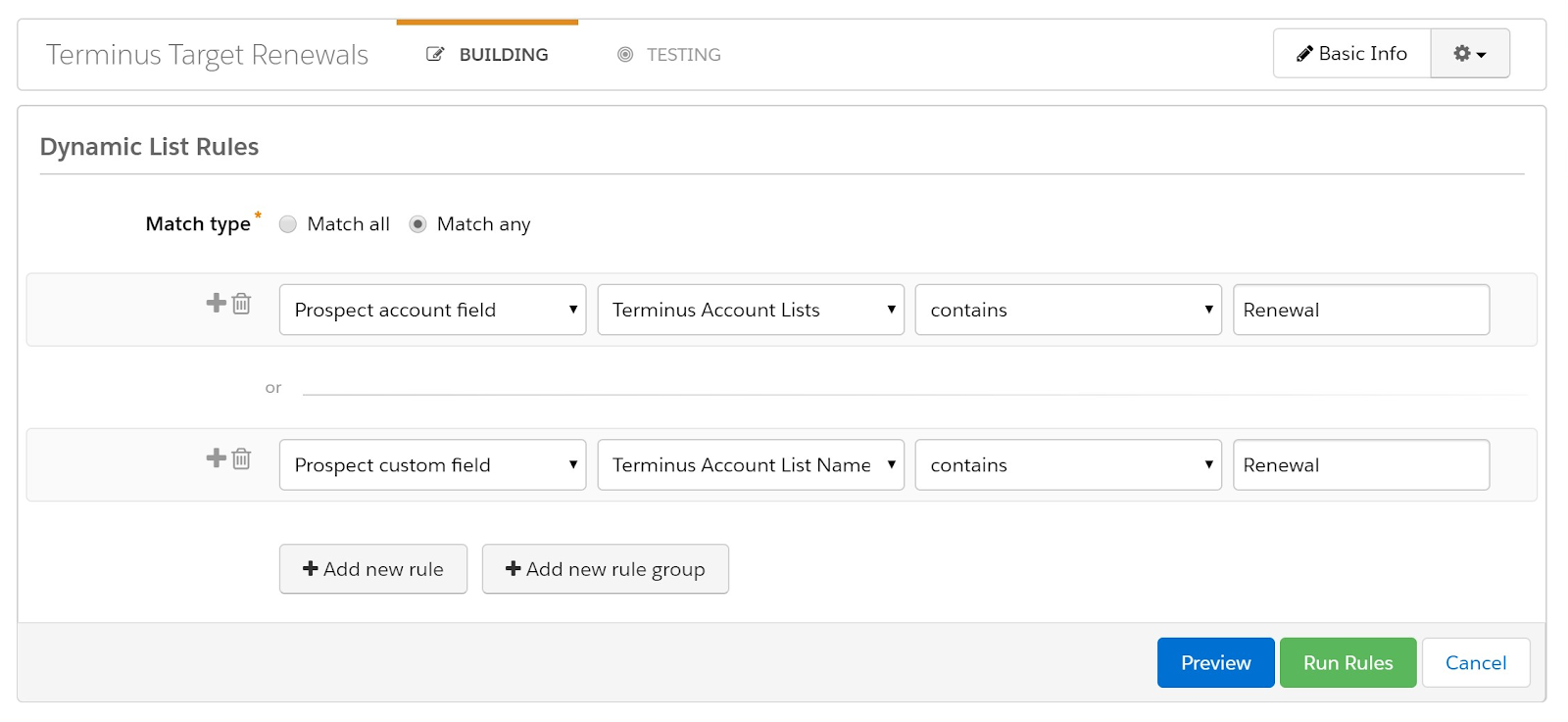Switch to the Building tab
The image size is (1568, 722).
click(x=488, y=55)
